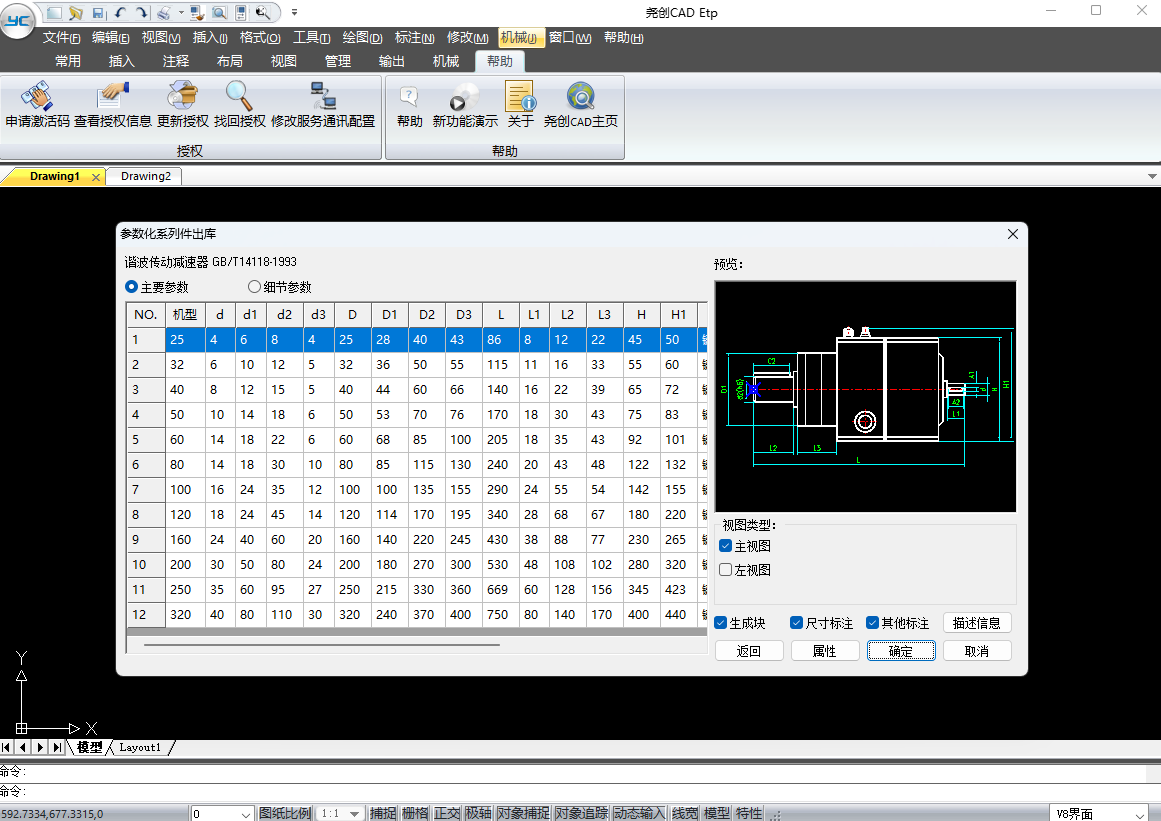The height and width of the screenshot is (821, 1161).
Task: Click the 更新授权 icon
Action: [182, 96]
